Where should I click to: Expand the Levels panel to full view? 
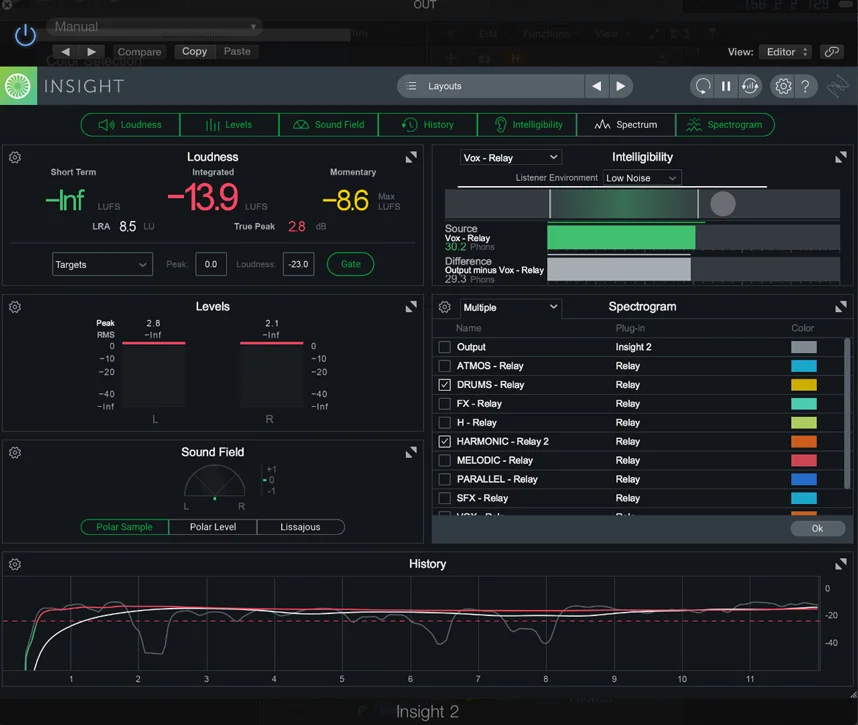tap(411, 306)
